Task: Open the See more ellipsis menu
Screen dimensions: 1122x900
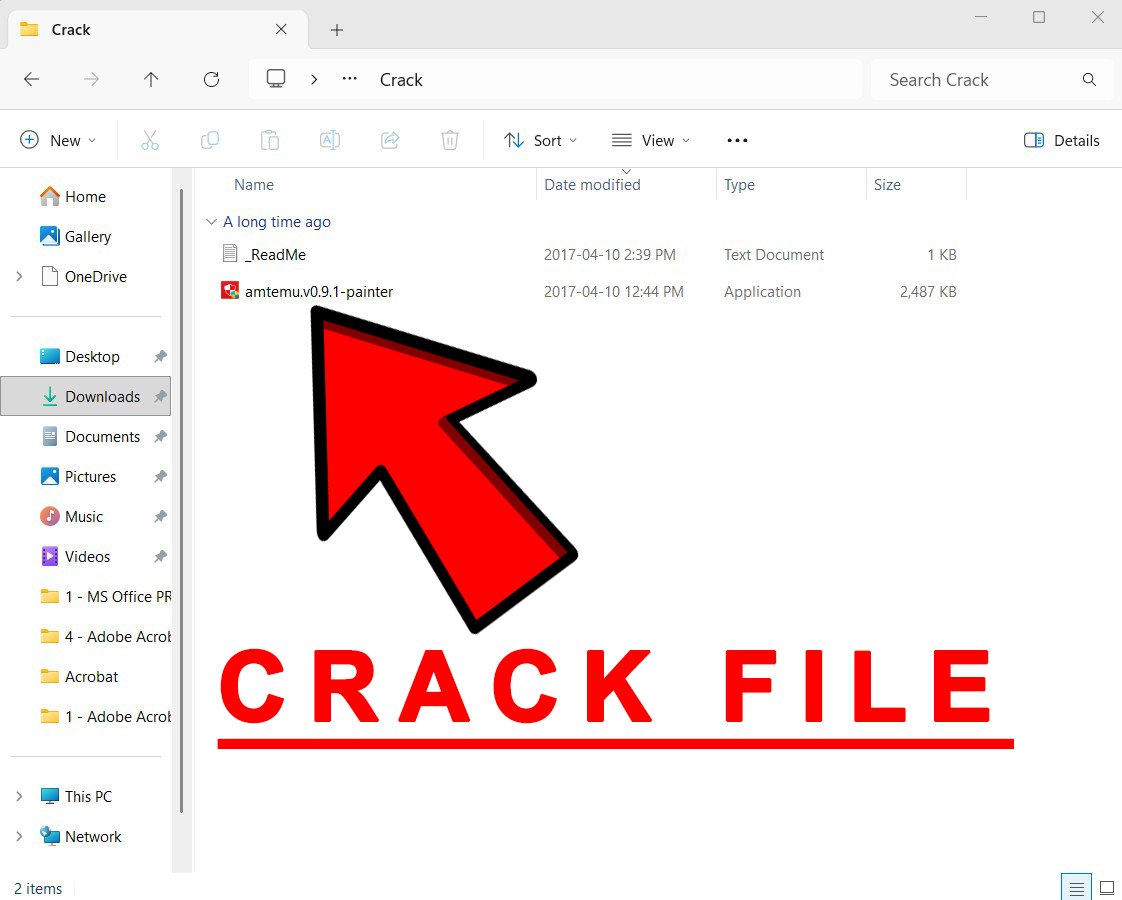Action: tap(737, 140)
